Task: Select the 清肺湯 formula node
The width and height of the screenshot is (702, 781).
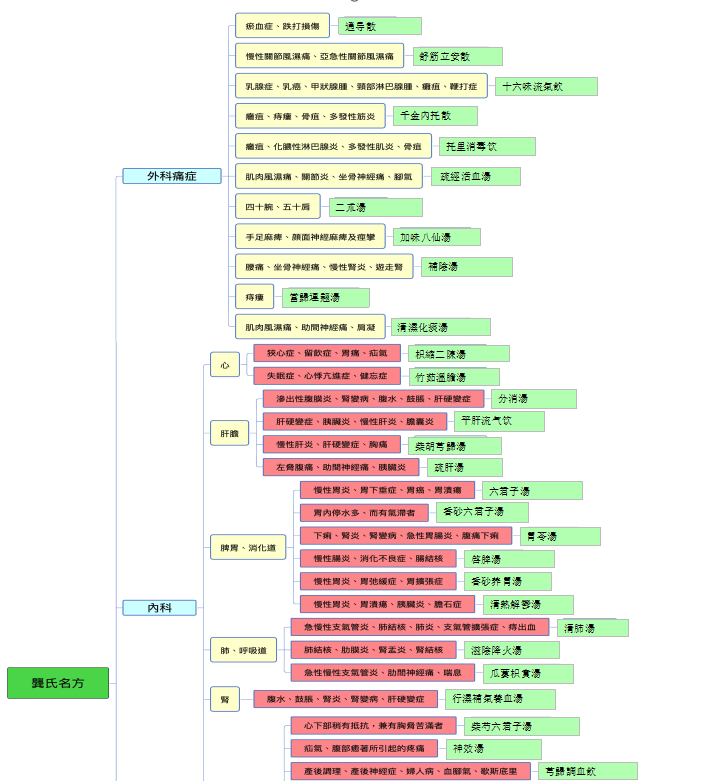Action: point(592,628)
